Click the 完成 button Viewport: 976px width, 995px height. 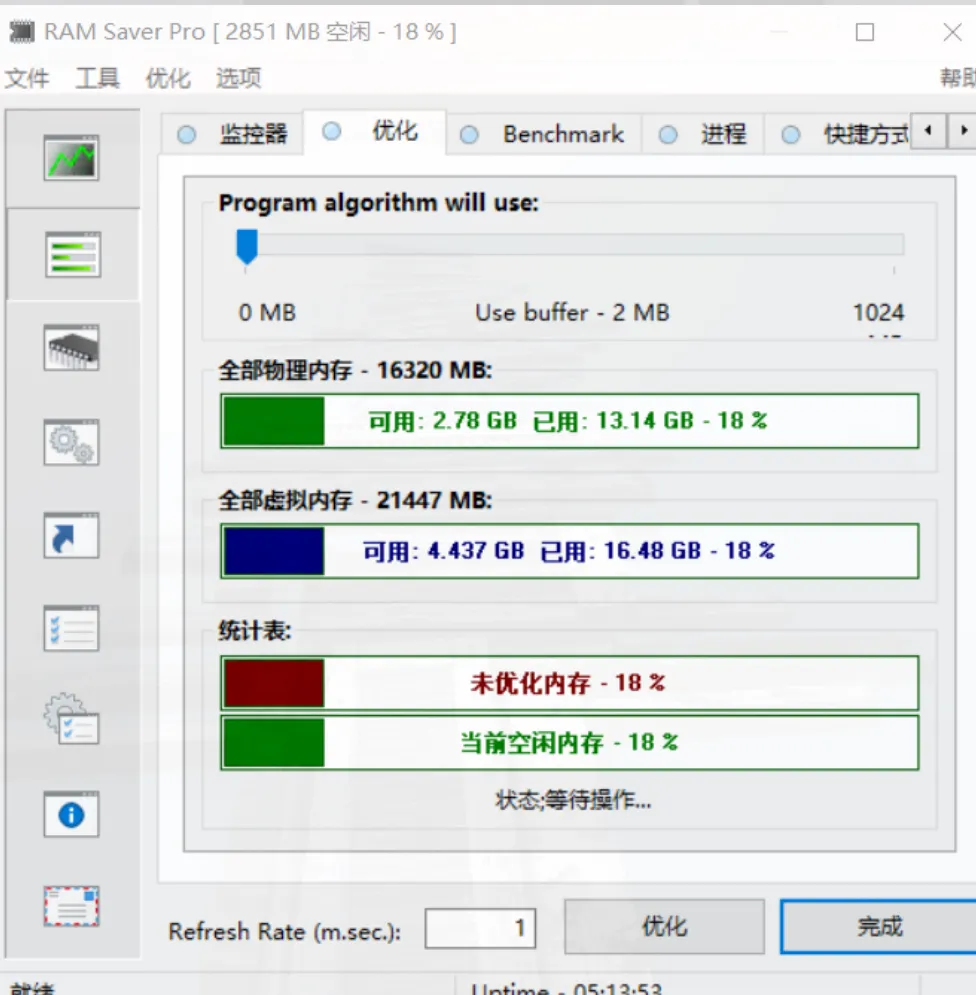point(879,926)
